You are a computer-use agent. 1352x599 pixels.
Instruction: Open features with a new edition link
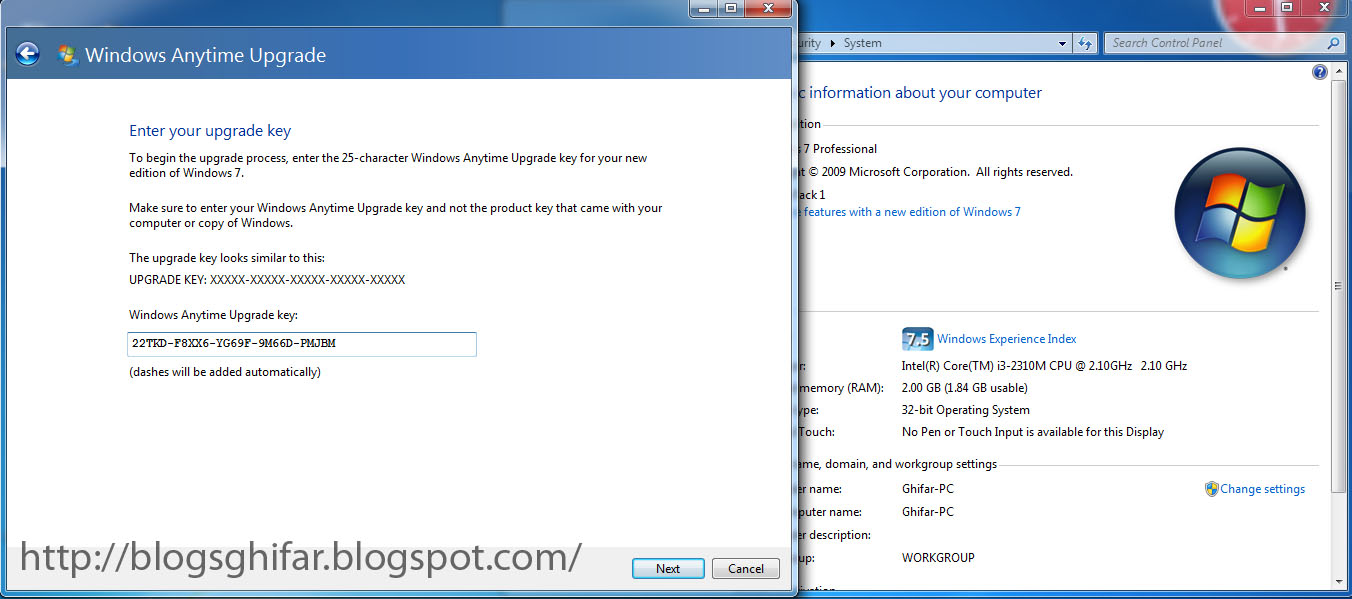point(911,212)
